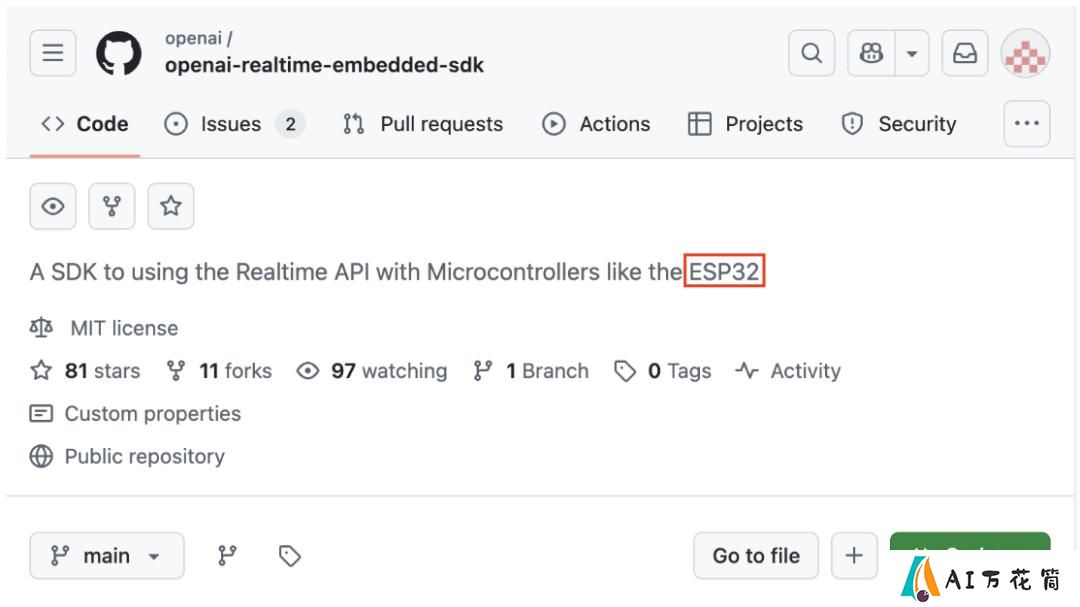Screen dimensions: 1080x607
Task: Click the balance scale license icon
Action: coord(41,328)
